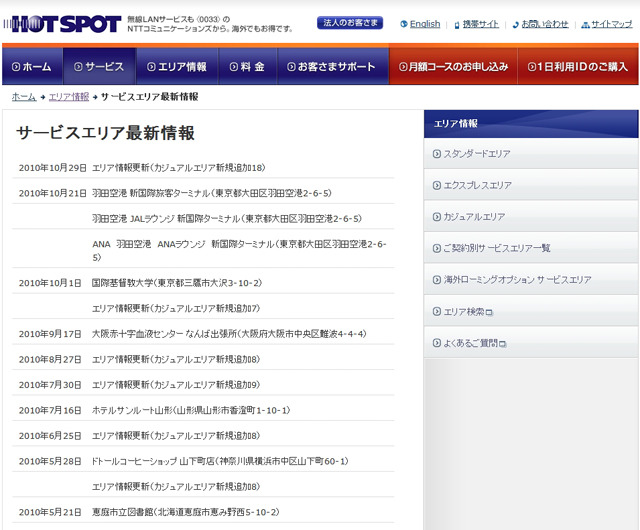Screen dimensions: 640x530
Task: Click カジュアルエリア新規追加7 entry
Action: pos(176,308)
